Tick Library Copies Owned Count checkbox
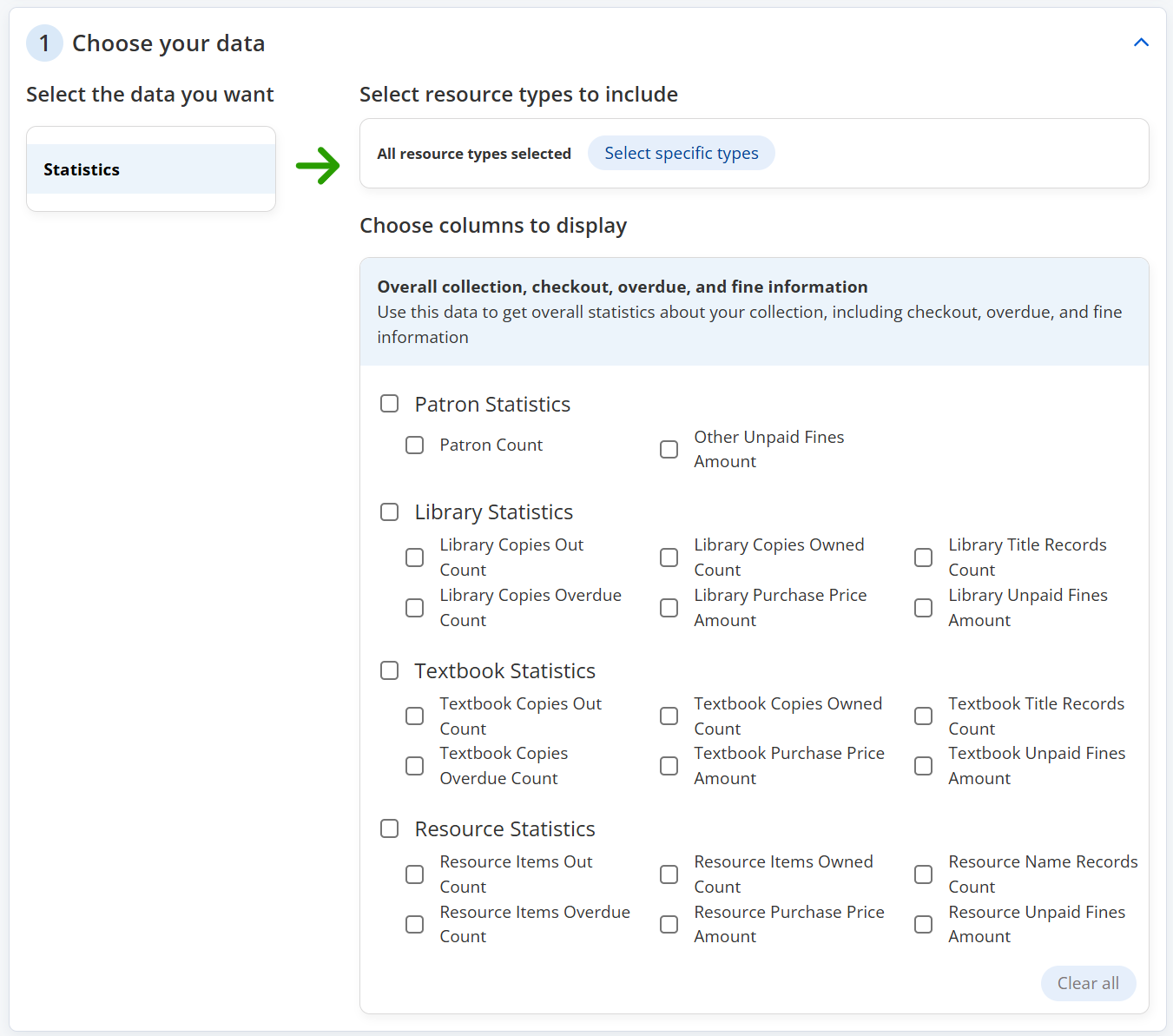 click(669, 558)
